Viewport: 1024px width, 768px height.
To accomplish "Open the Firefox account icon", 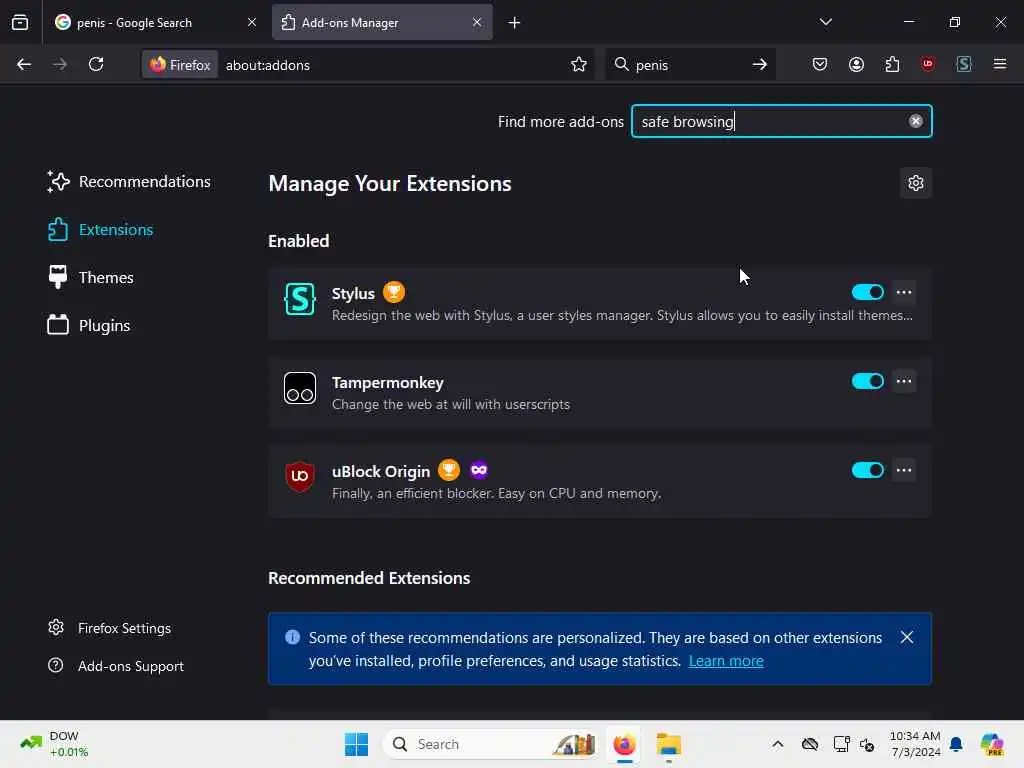I will coord(856,64).
